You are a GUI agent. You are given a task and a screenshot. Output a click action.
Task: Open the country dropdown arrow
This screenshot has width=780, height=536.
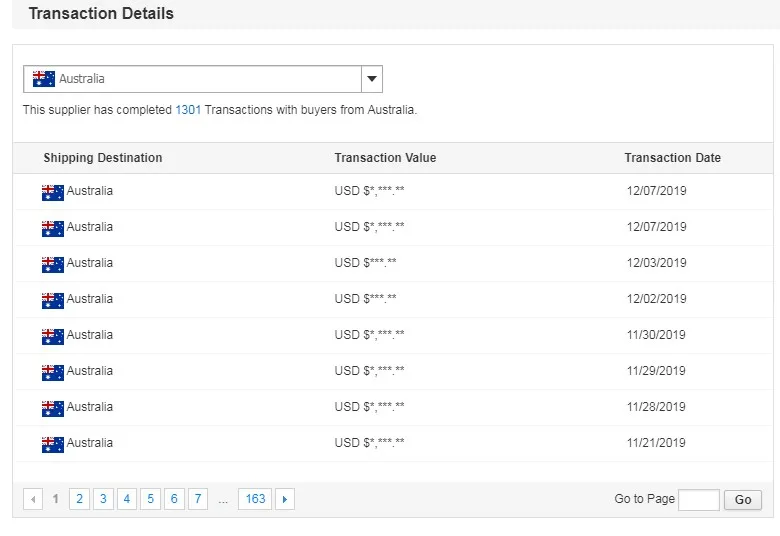coord(371,79)
